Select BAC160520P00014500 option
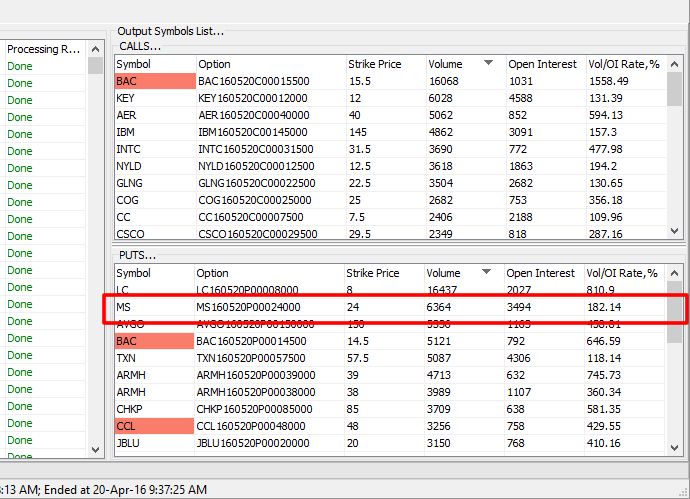This screenshot has width=690, height=499. (251, 341)
